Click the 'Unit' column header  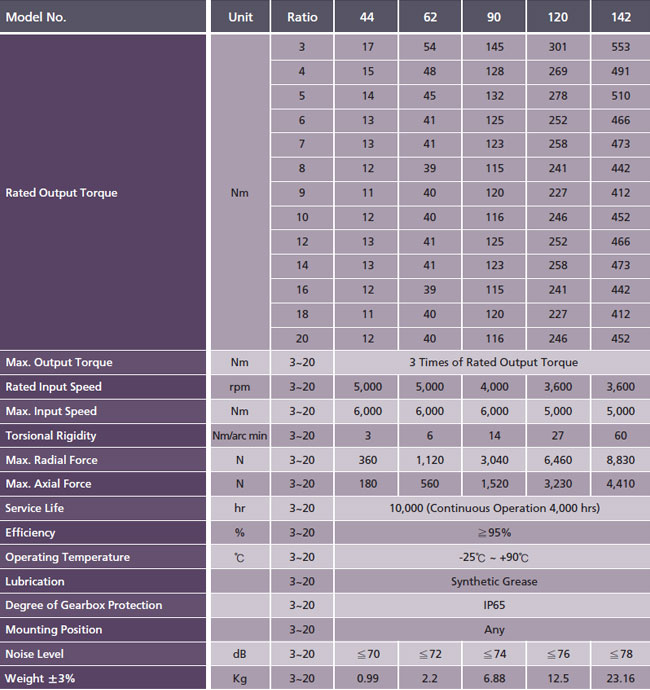point(240,16)
